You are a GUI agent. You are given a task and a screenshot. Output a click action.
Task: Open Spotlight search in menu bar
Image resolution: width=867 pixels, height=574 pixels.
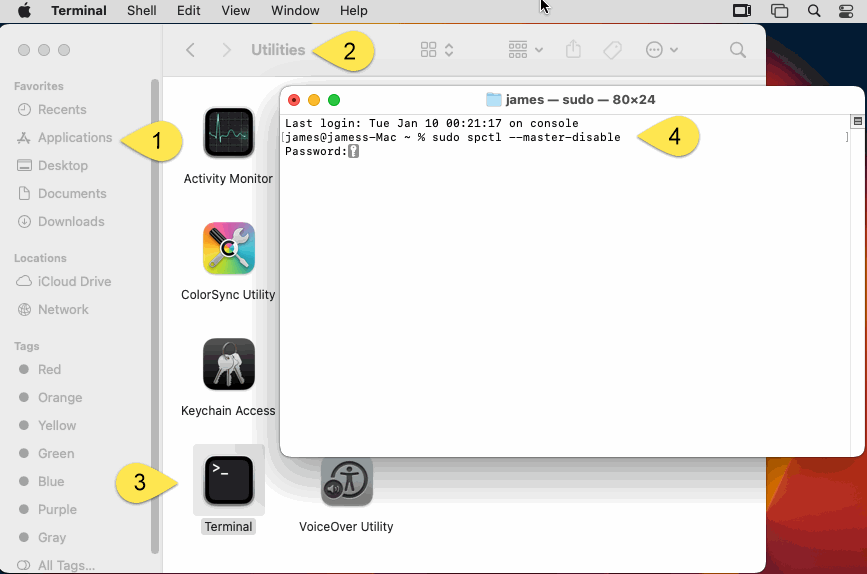(x=813, y=11)
